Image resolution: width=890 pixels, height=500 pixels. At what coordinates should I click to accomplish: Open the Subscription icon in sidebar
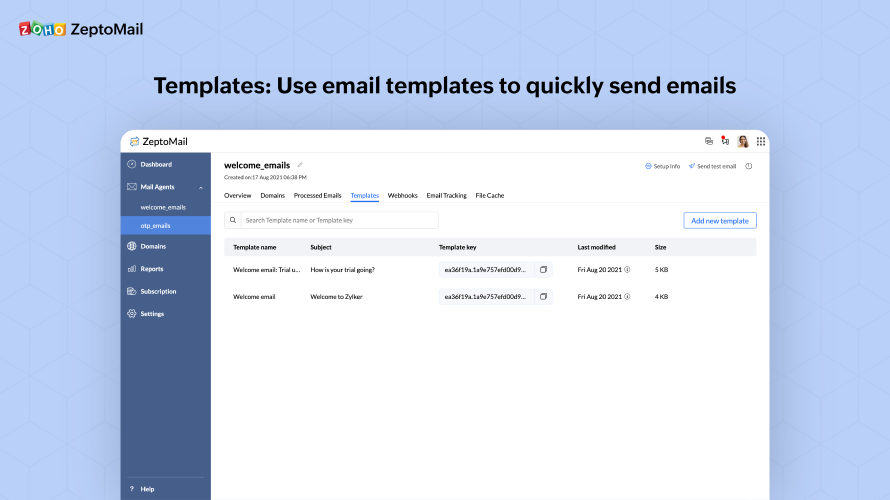click(x=132, y=291)
